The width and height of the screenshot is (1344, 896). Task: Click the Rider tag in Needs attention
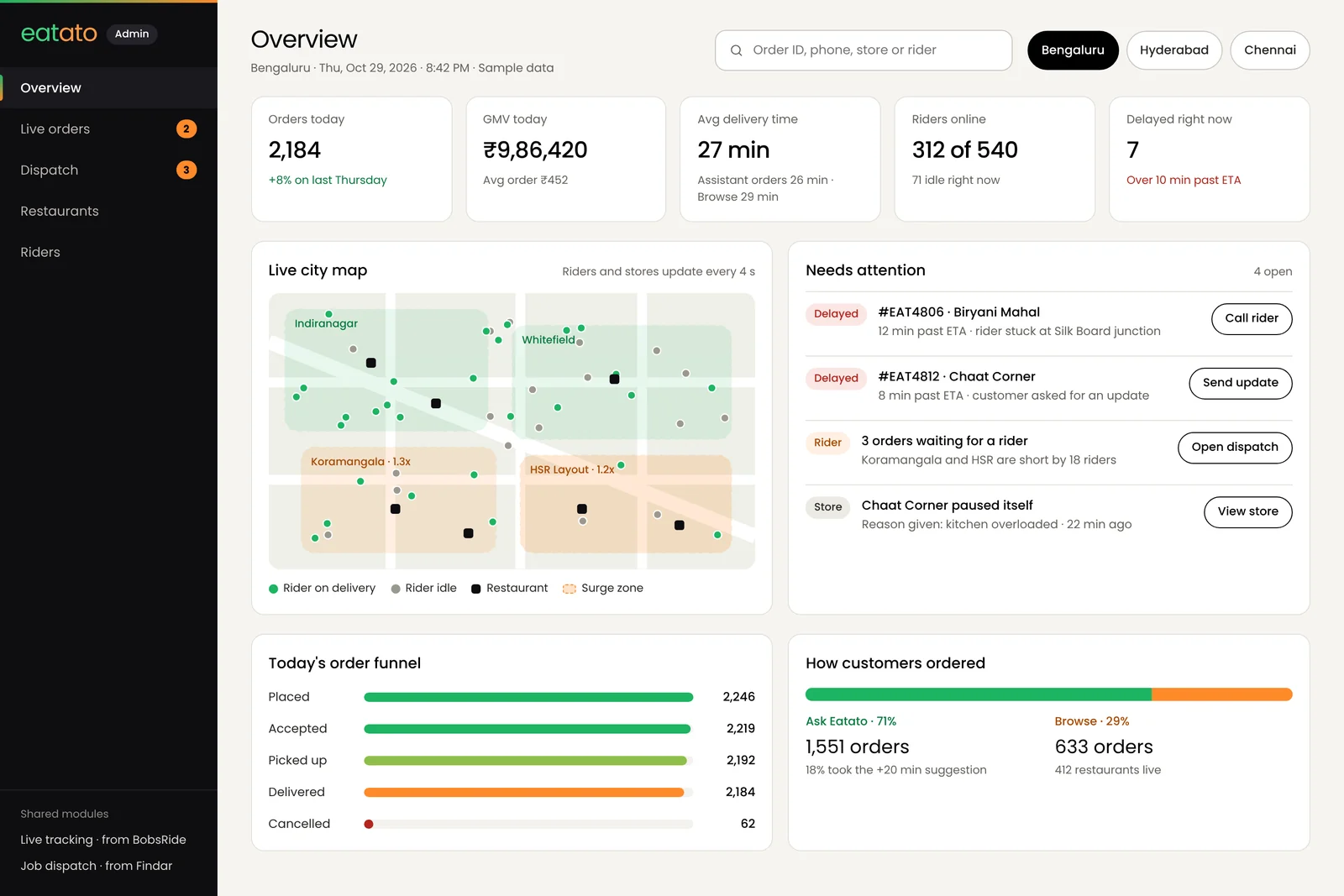tap(827, 443)
